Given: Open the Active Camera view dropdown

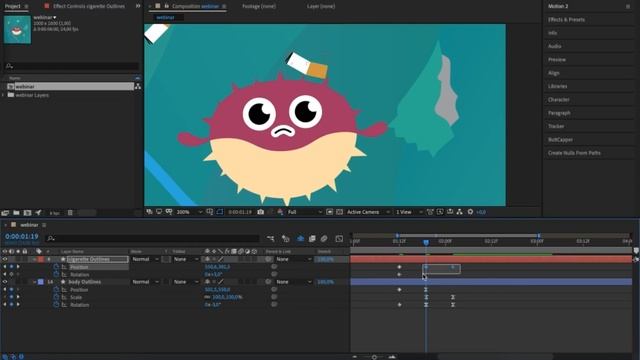Looking at the screenshot, I should click(x=369, y=212).
